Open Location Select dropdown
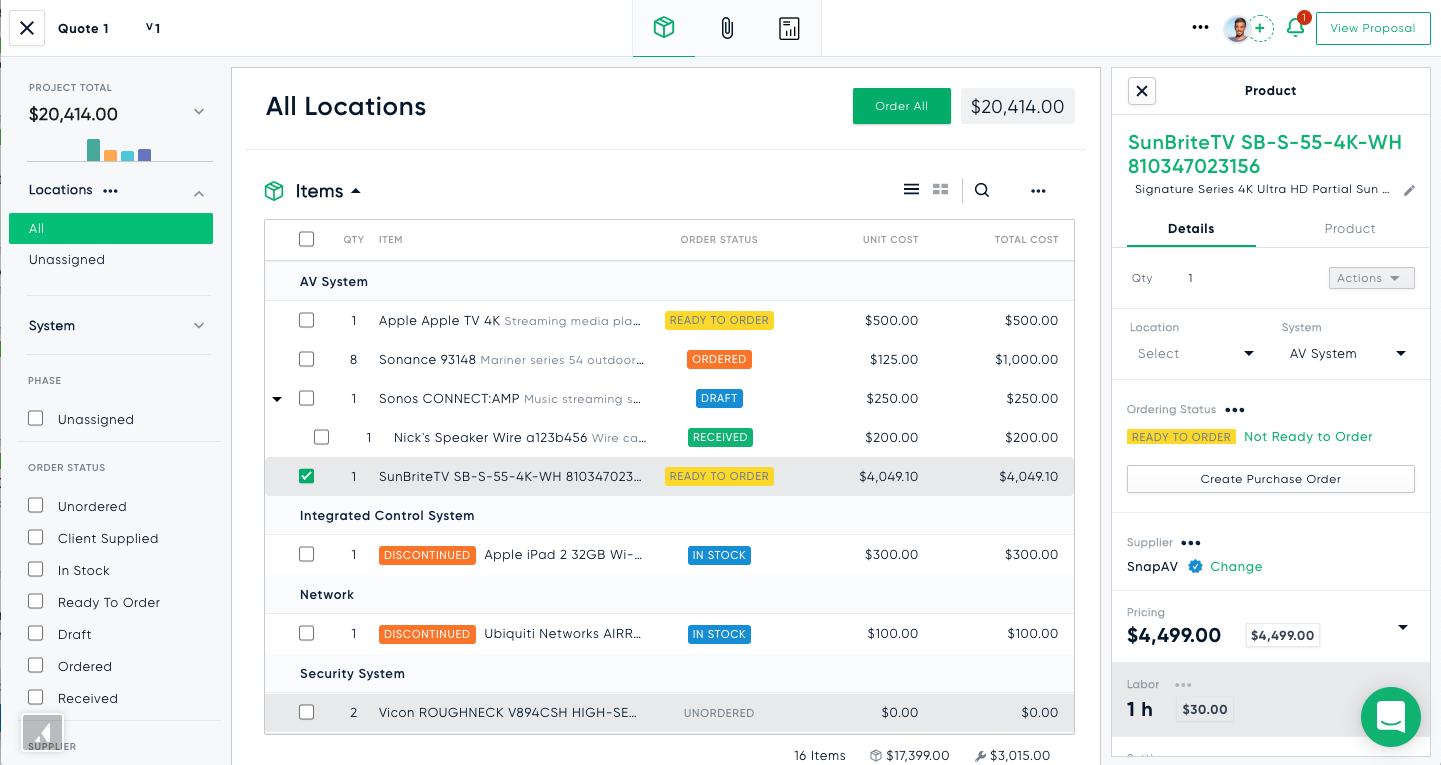 (1195, 353)
